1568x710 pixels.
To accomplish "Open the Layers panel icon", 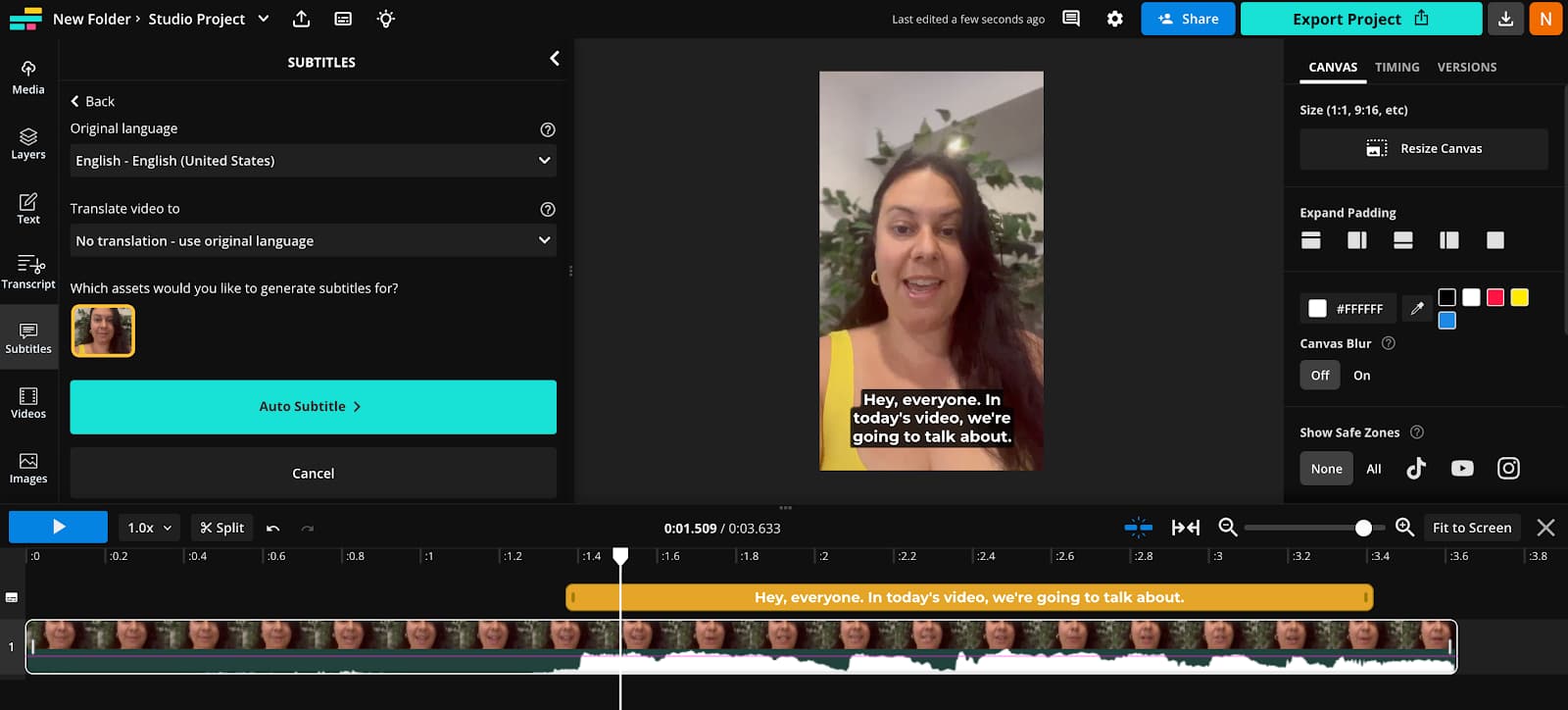I will click(x=28, y=143).
